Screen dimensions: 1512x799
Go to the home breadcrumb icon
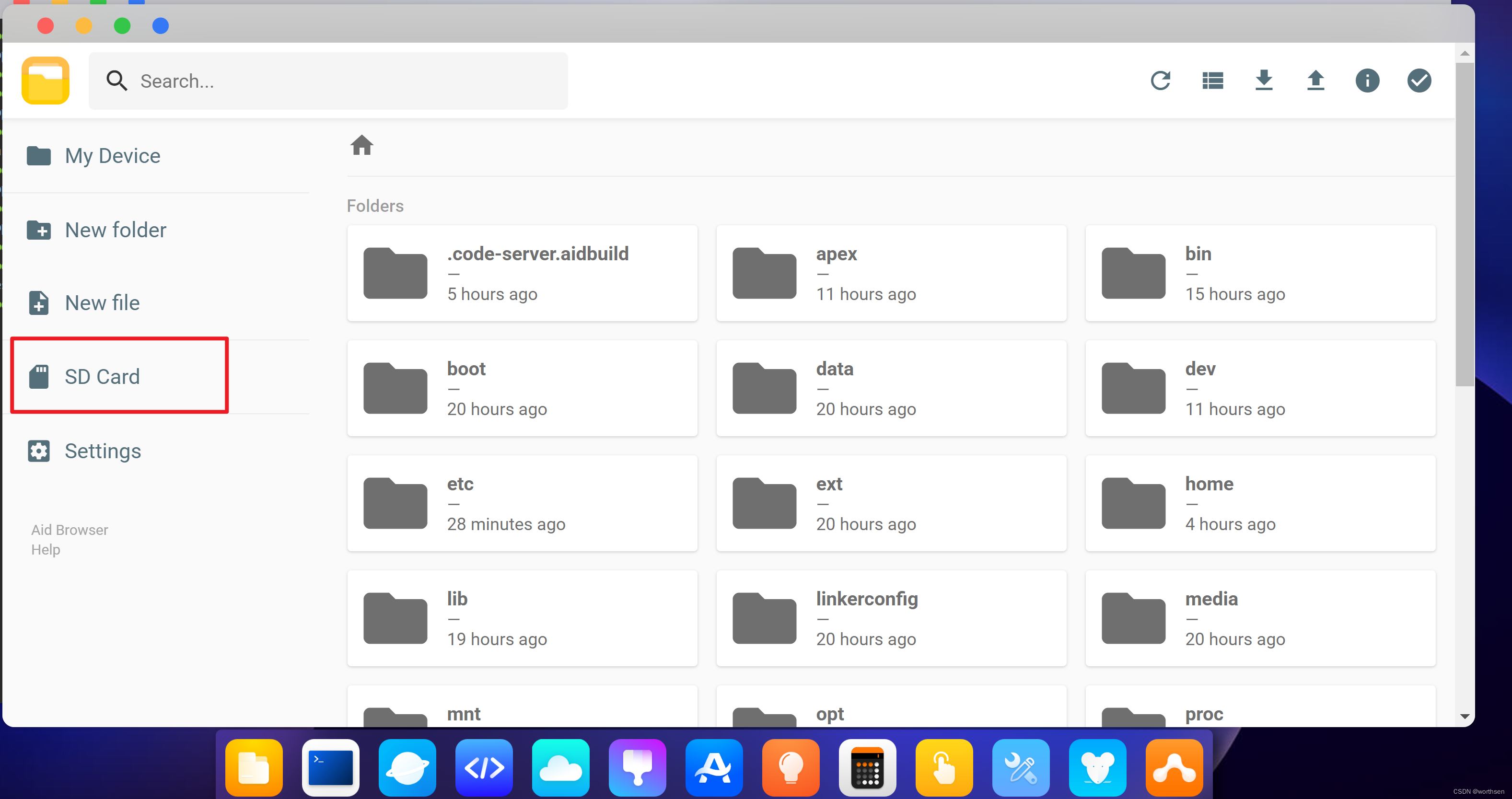click(361, 145)
